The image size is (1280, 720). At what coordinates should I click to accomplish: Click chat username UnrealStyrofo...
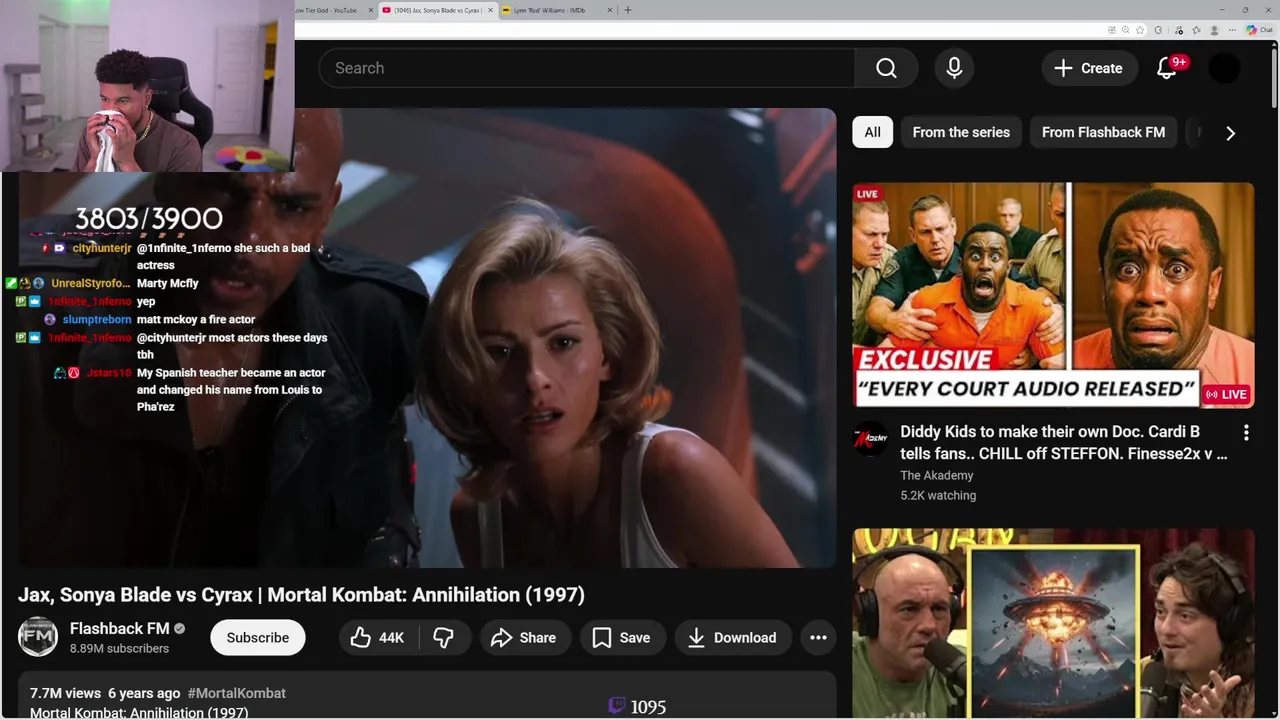click(90, 284)
